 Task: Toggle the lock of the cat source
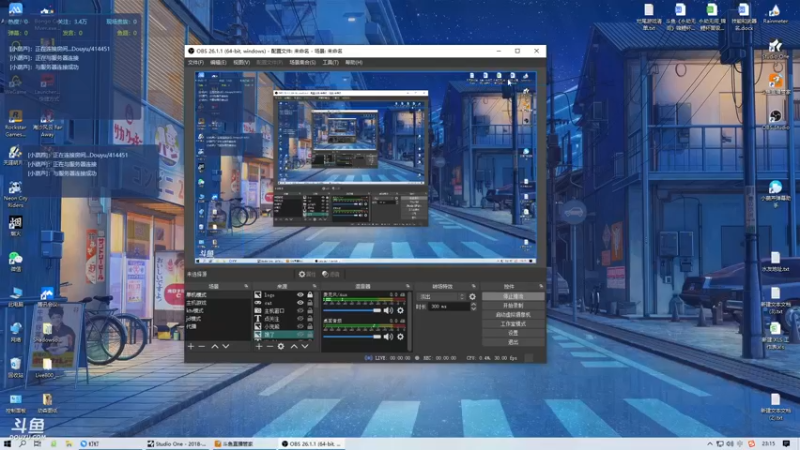310,303
